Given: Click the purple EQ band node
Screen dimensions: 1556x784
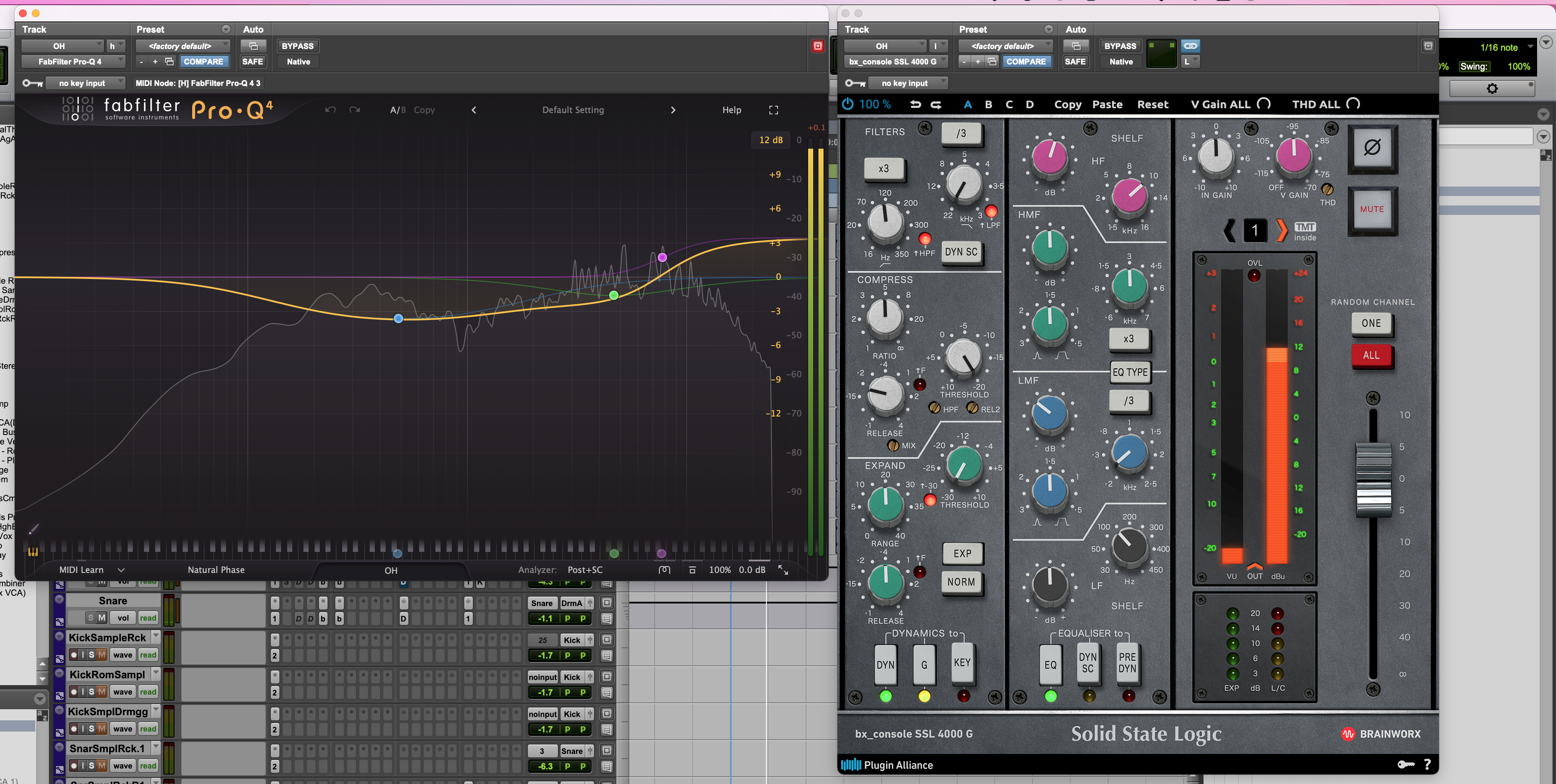Looking at the screenshot, I should (x=662, y=257).
